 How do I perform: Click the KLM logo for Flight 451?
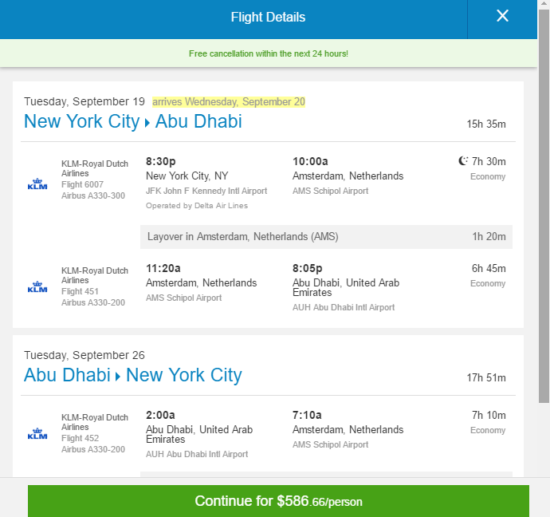pyautogui.click(x=38, y=287)
